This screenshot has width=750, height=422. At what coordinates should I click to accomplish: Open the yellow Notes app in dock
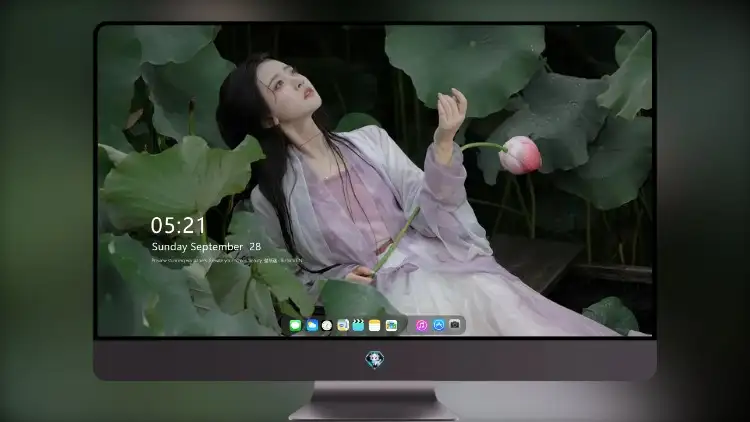[375, 325]
